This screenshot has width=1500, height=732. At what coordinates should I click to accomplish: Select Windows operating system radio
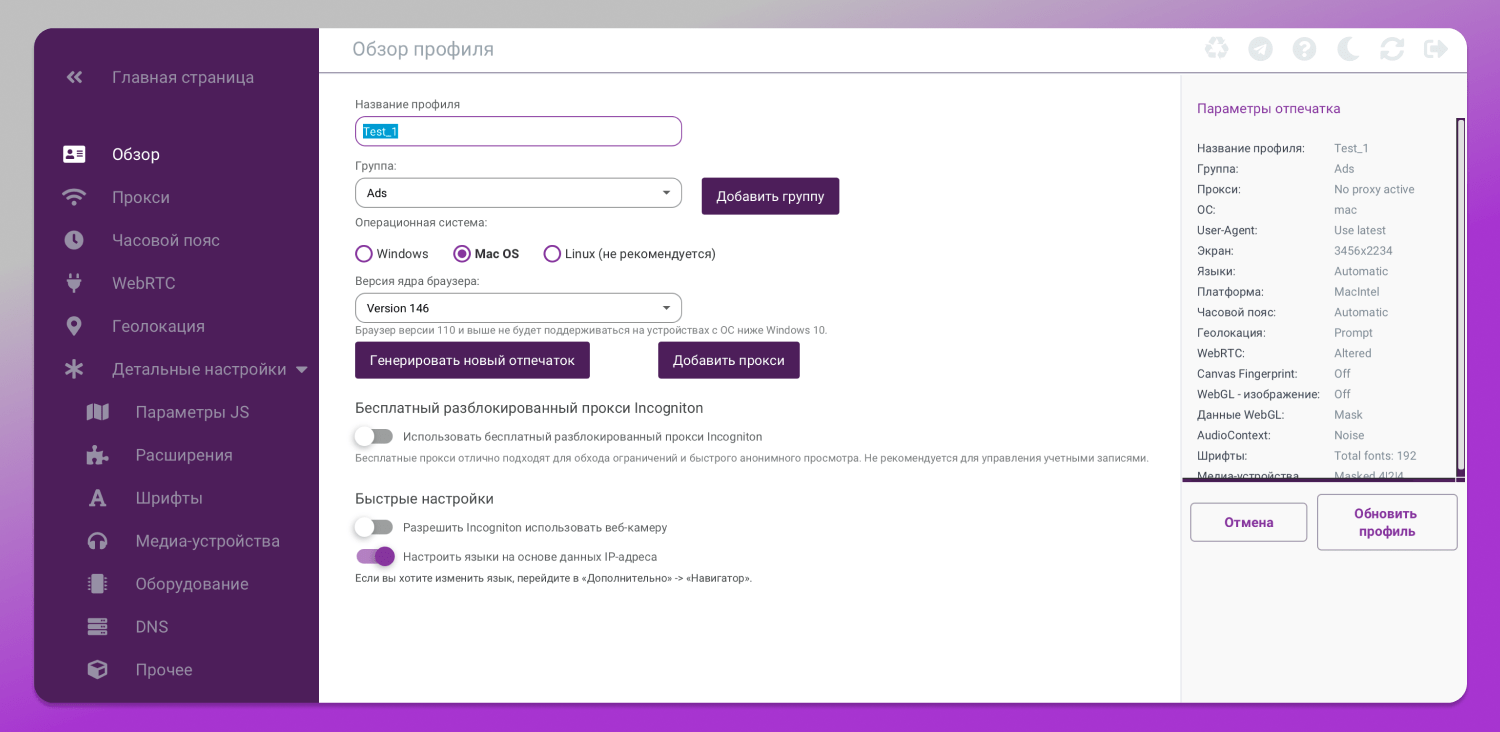coord(364,254)
